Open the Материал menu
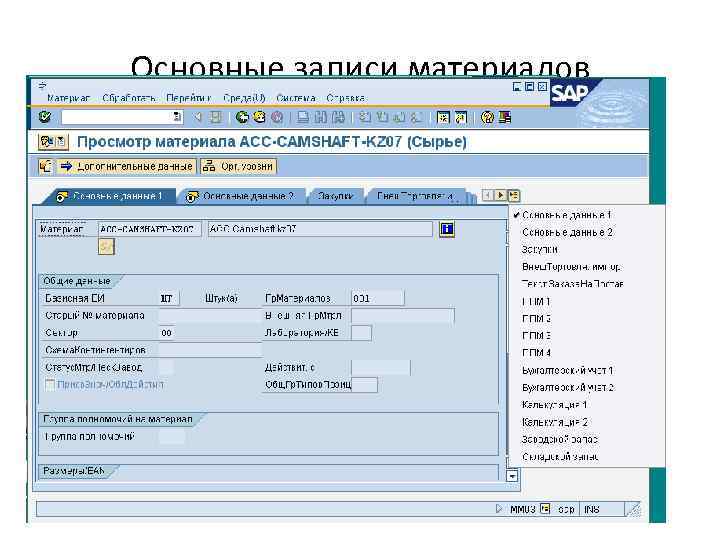Screen dimensions: 720x540 (68, 98)
